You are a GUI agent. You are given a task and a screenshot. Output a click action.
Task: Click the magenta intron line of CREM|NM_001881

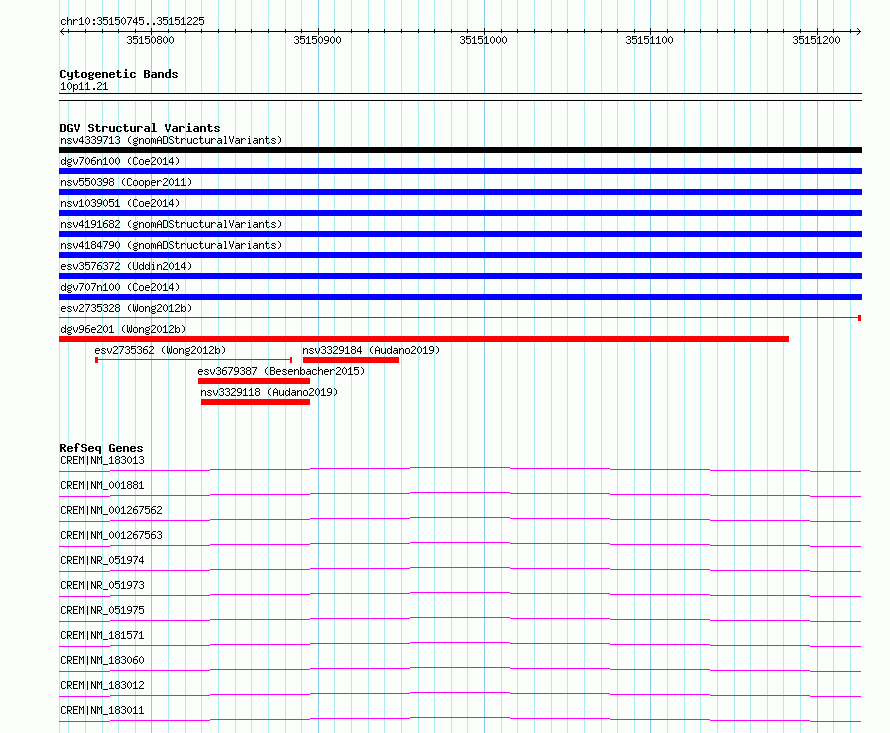[460, 493]
